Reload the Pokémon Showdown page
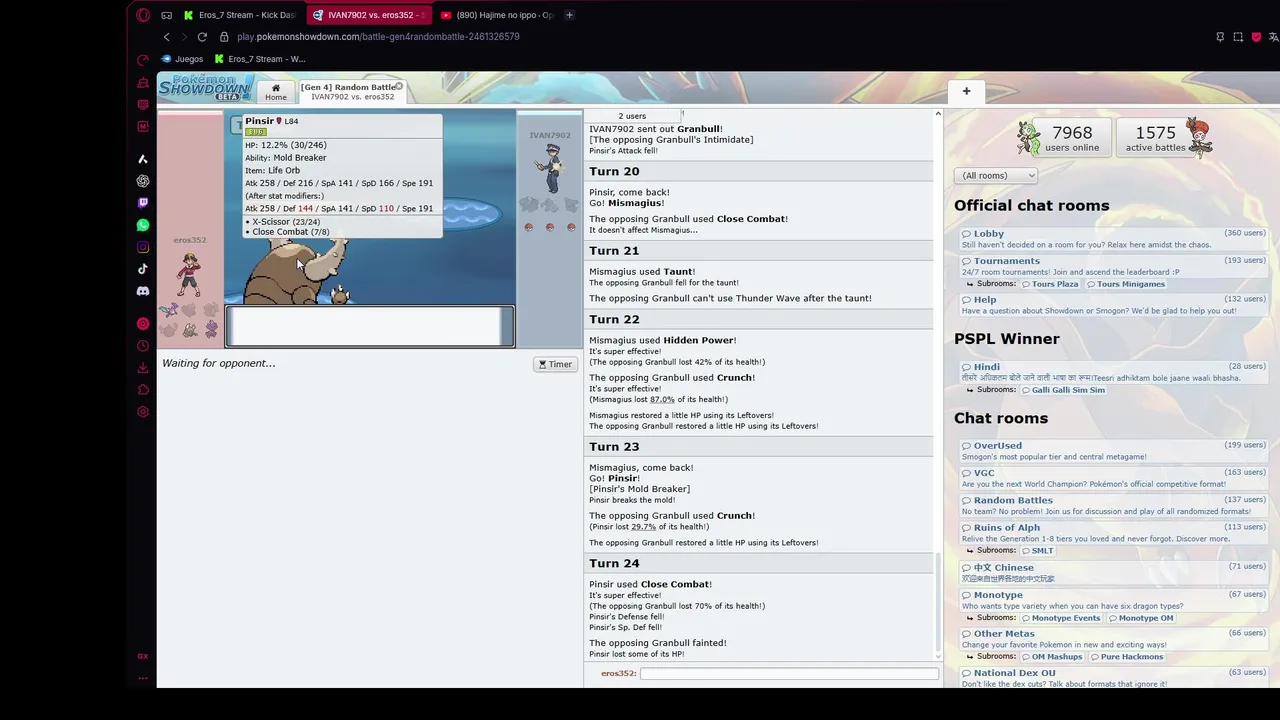The height and width of the screenshot is (720, 1280). pyautogui.click(x=202, y=37)
